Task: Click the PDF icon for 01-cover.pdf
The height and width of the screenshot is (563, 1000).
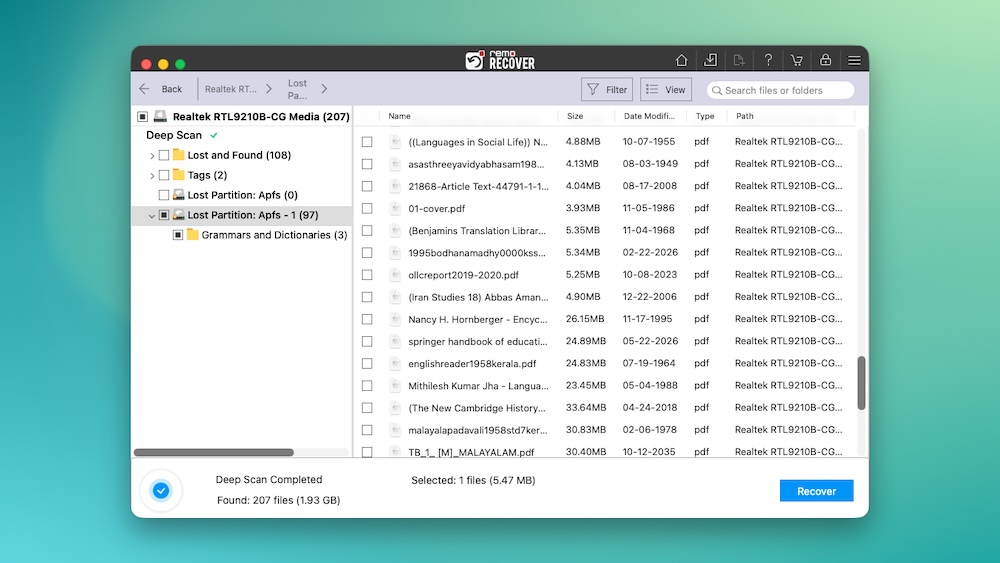Action: tap(395, 208)
